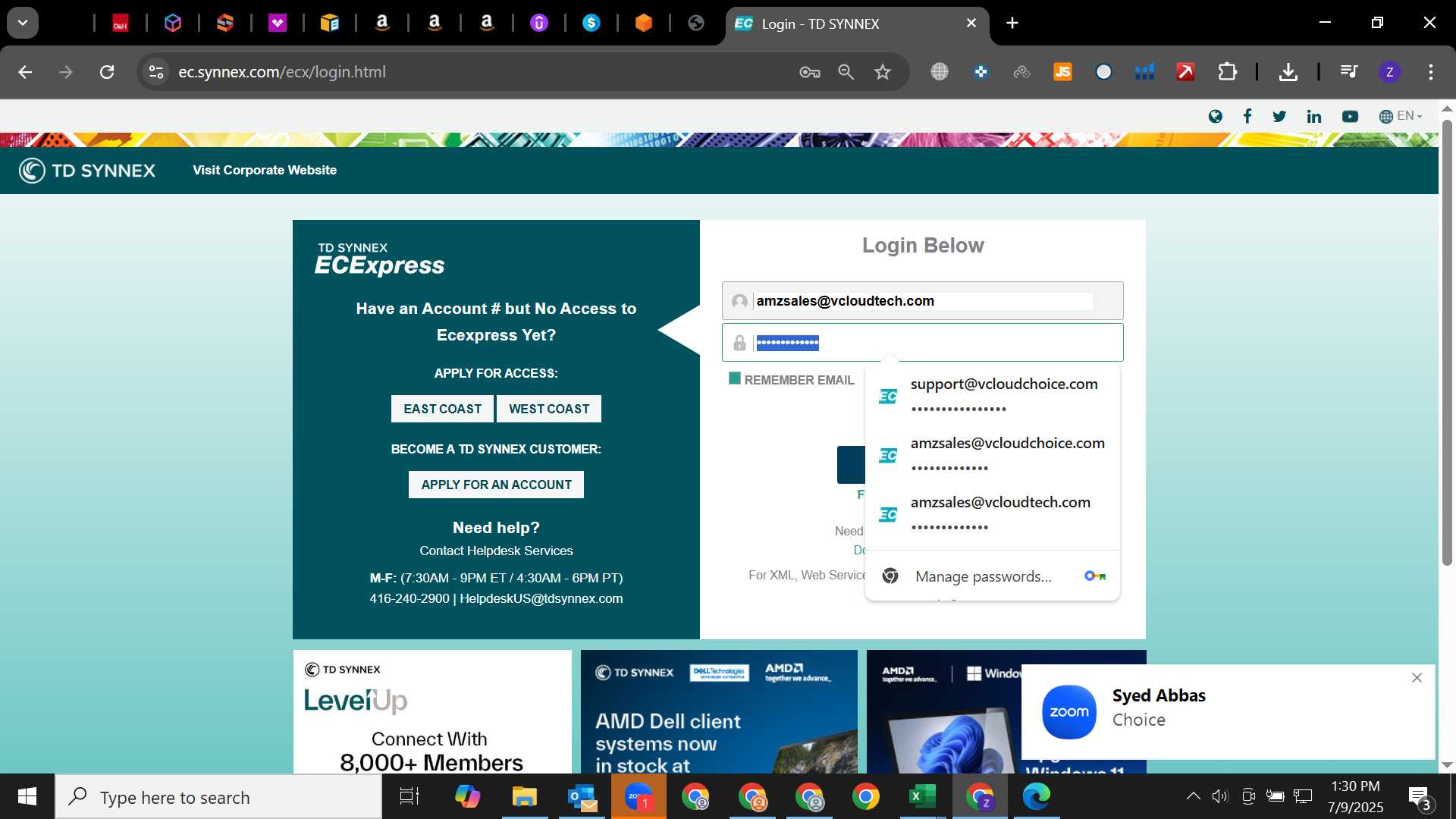Screen dimensions: 1456x819
Task: Switch to the first Amazon tab
Action: [x=382, y=24]
